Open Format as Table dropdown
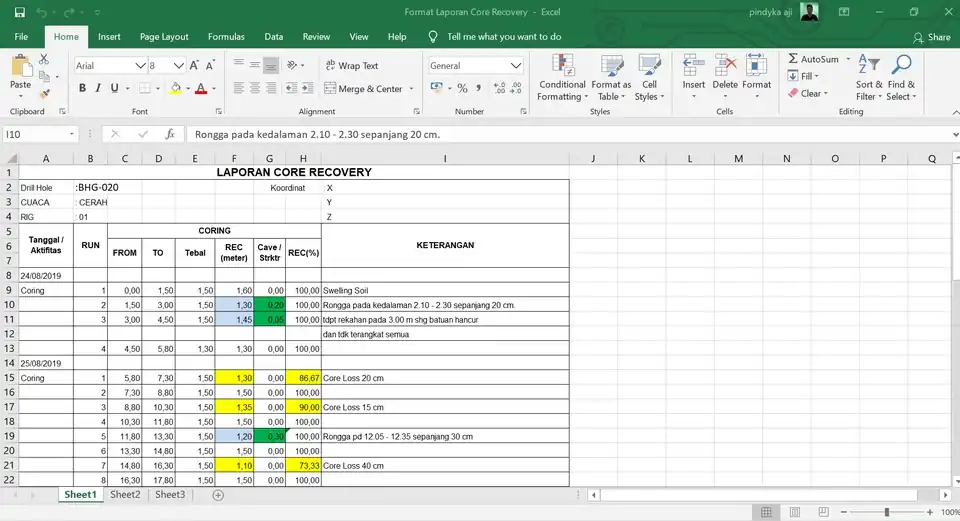This screenshot has height=521, width=960. (x=611, y=78)
